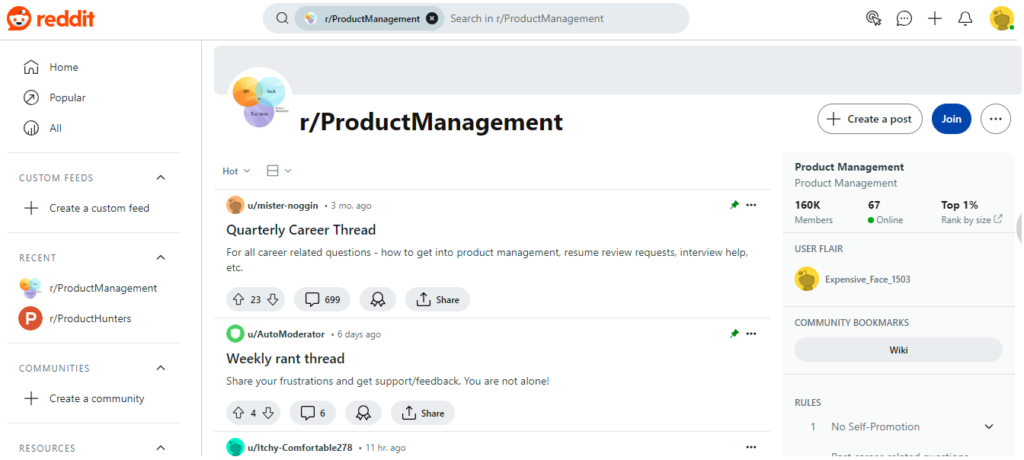Open the community more options ellipsis
This screenshot has width=1024, height=460.
[995, 119]
